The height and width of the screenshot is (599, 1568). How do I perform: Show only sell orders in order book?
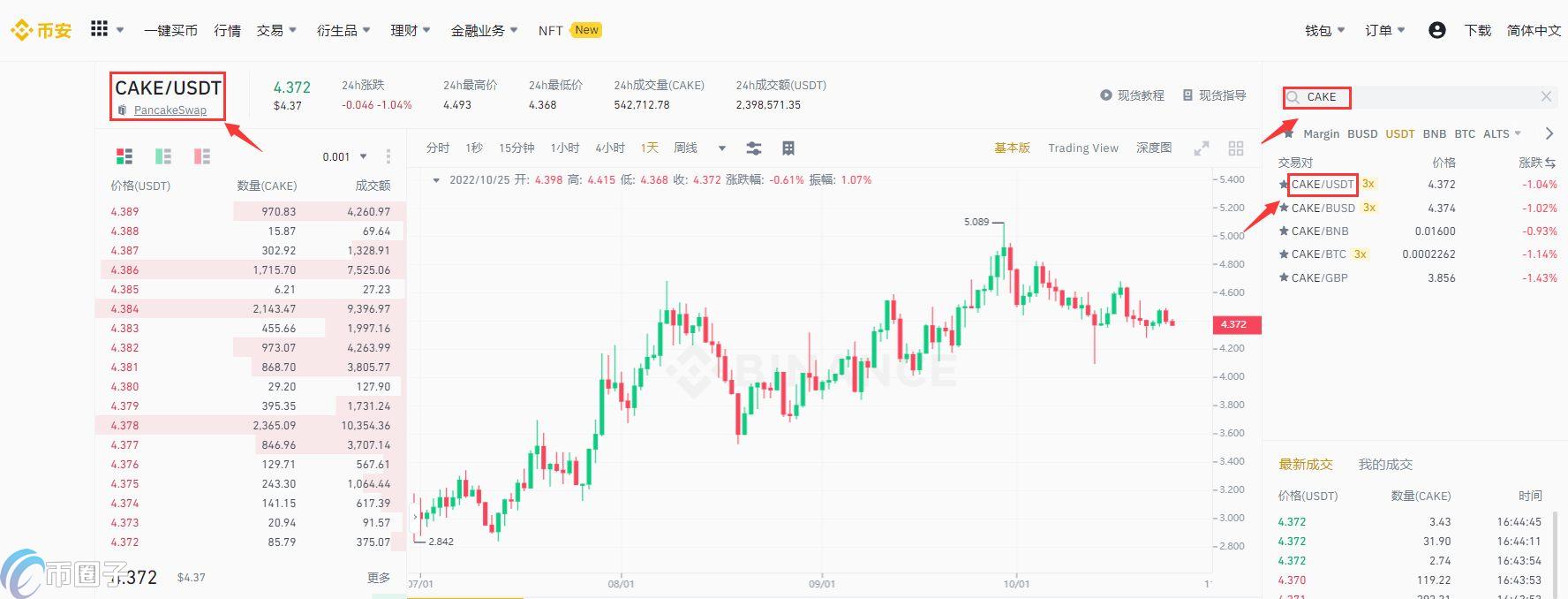click(x=202, y=156)
